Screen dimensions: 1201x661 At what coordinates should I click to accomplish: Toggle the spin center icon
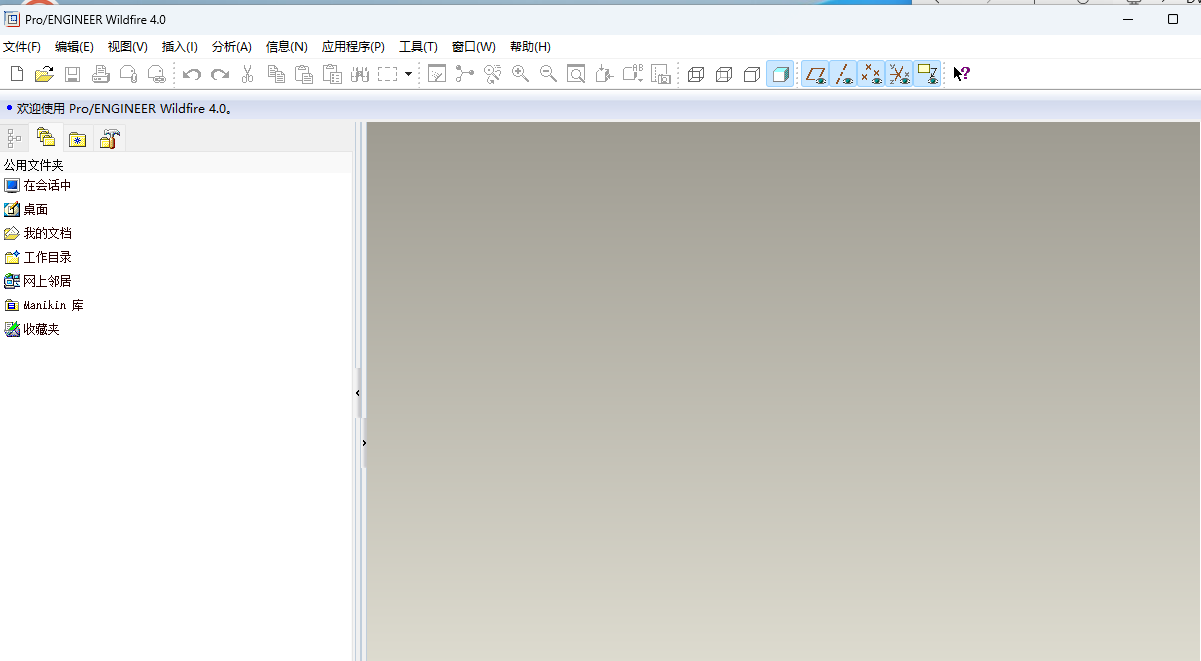pos(464,74)
